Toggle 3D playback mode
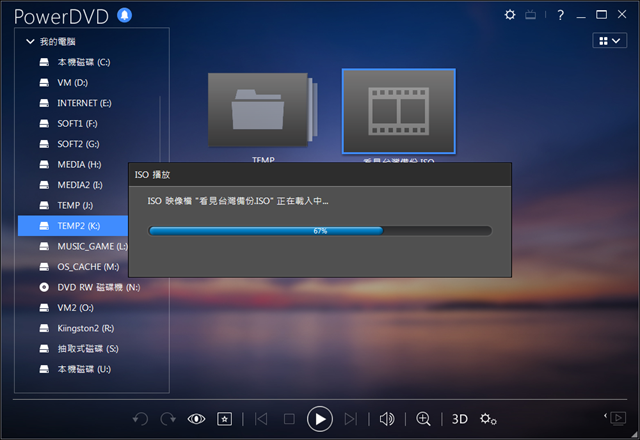Screen dimensions: 640x440 (x=460, y=419)
